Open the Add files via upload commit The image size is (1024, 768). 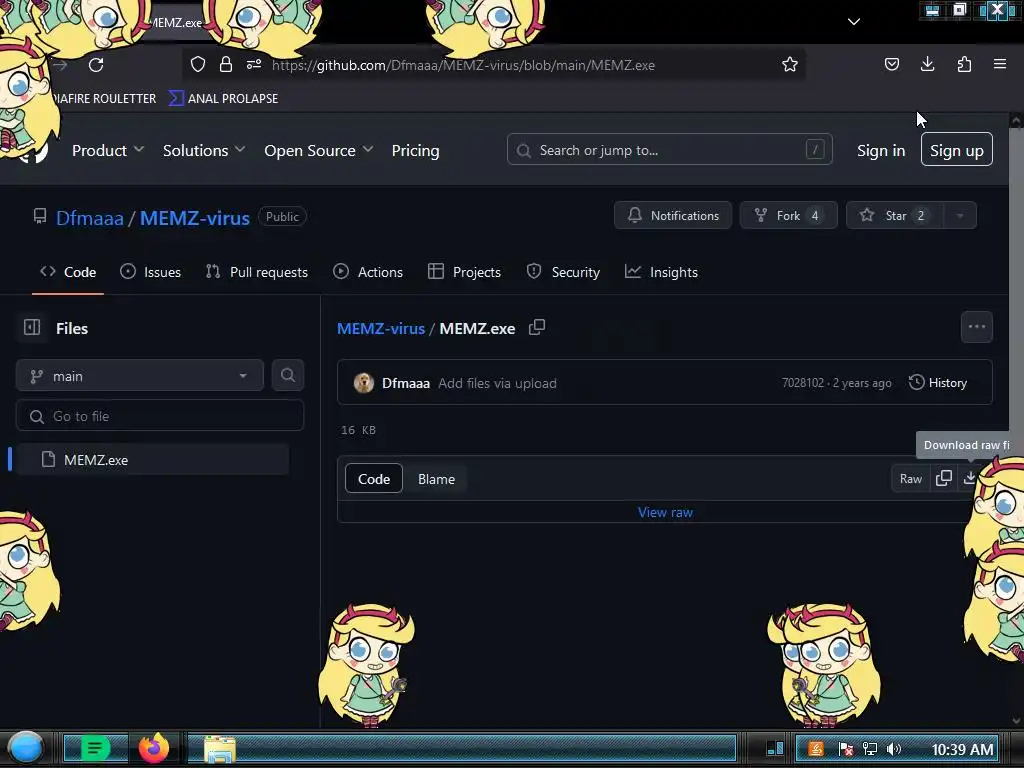497,383
